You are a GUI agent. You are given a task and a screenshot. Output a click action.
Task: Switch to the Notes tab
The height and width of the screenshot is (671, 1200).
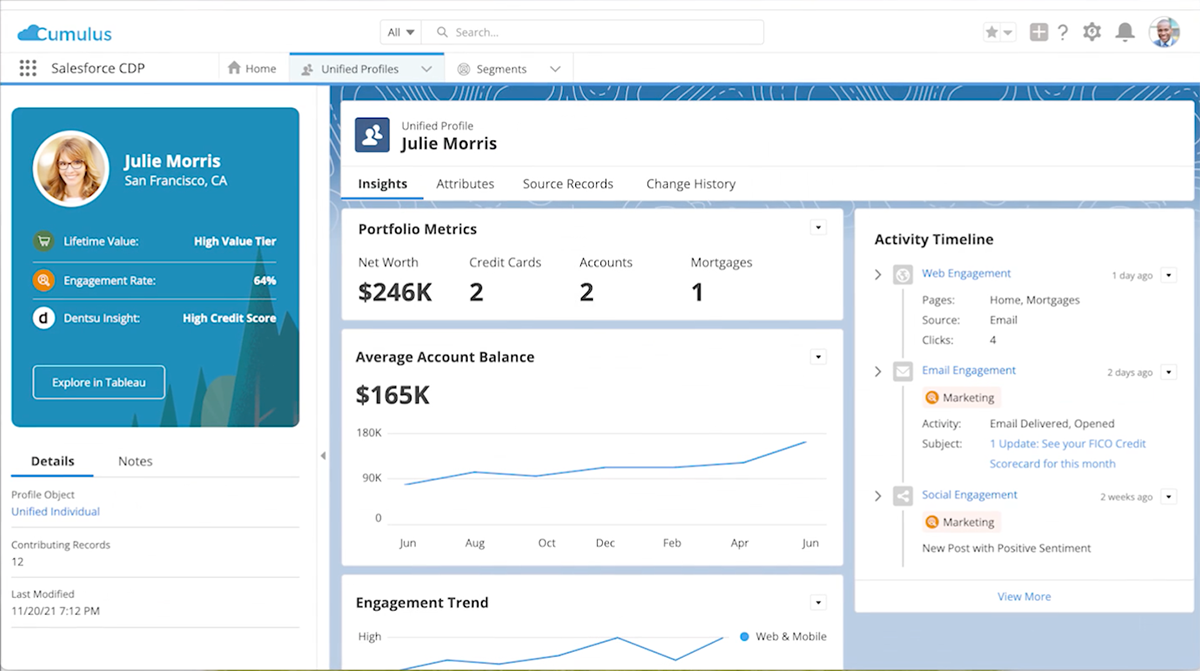pyautogui.click(x=135, y=461)
